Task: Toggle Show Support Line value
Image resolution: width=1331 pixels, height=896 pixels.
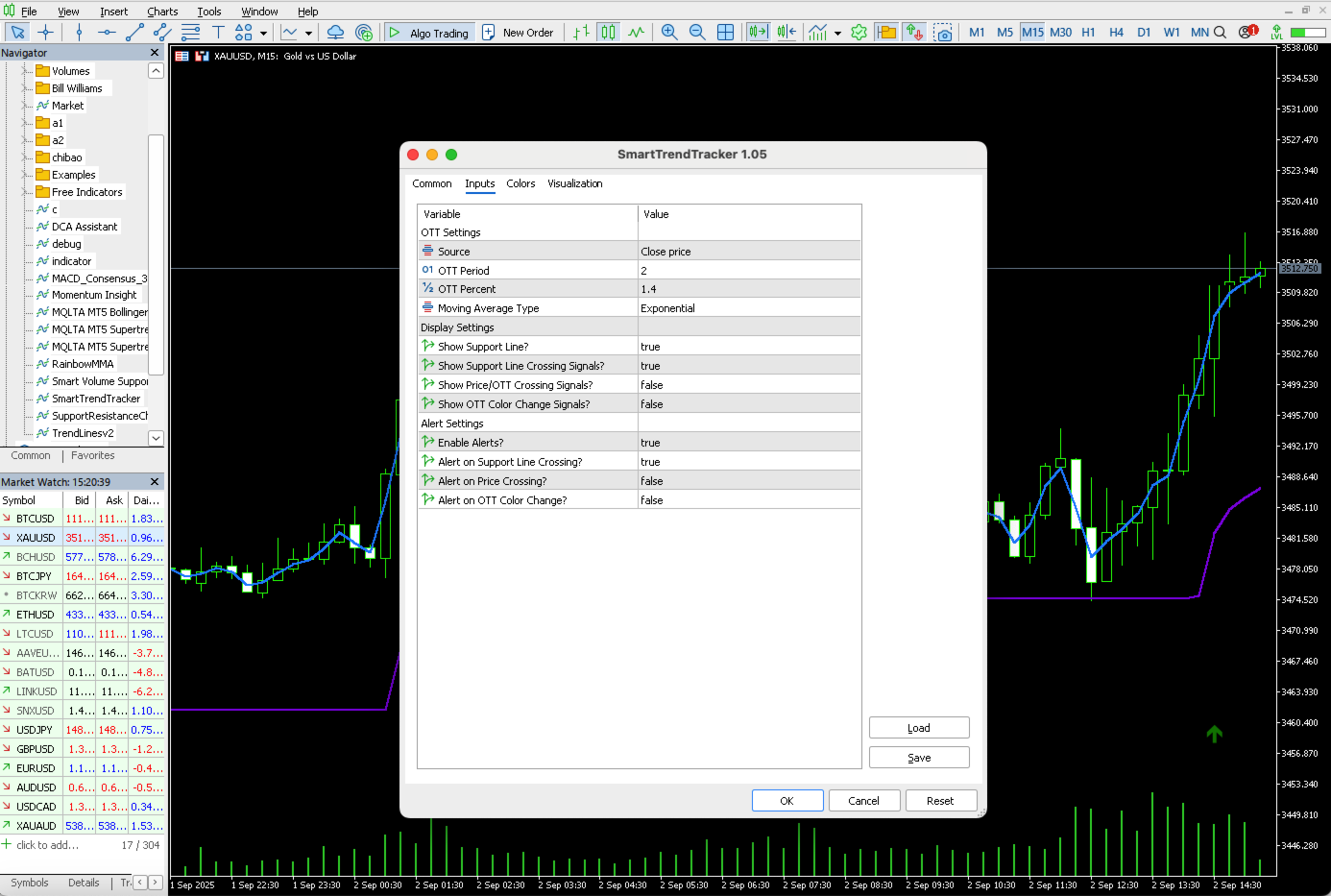Action: pos(749,347)
